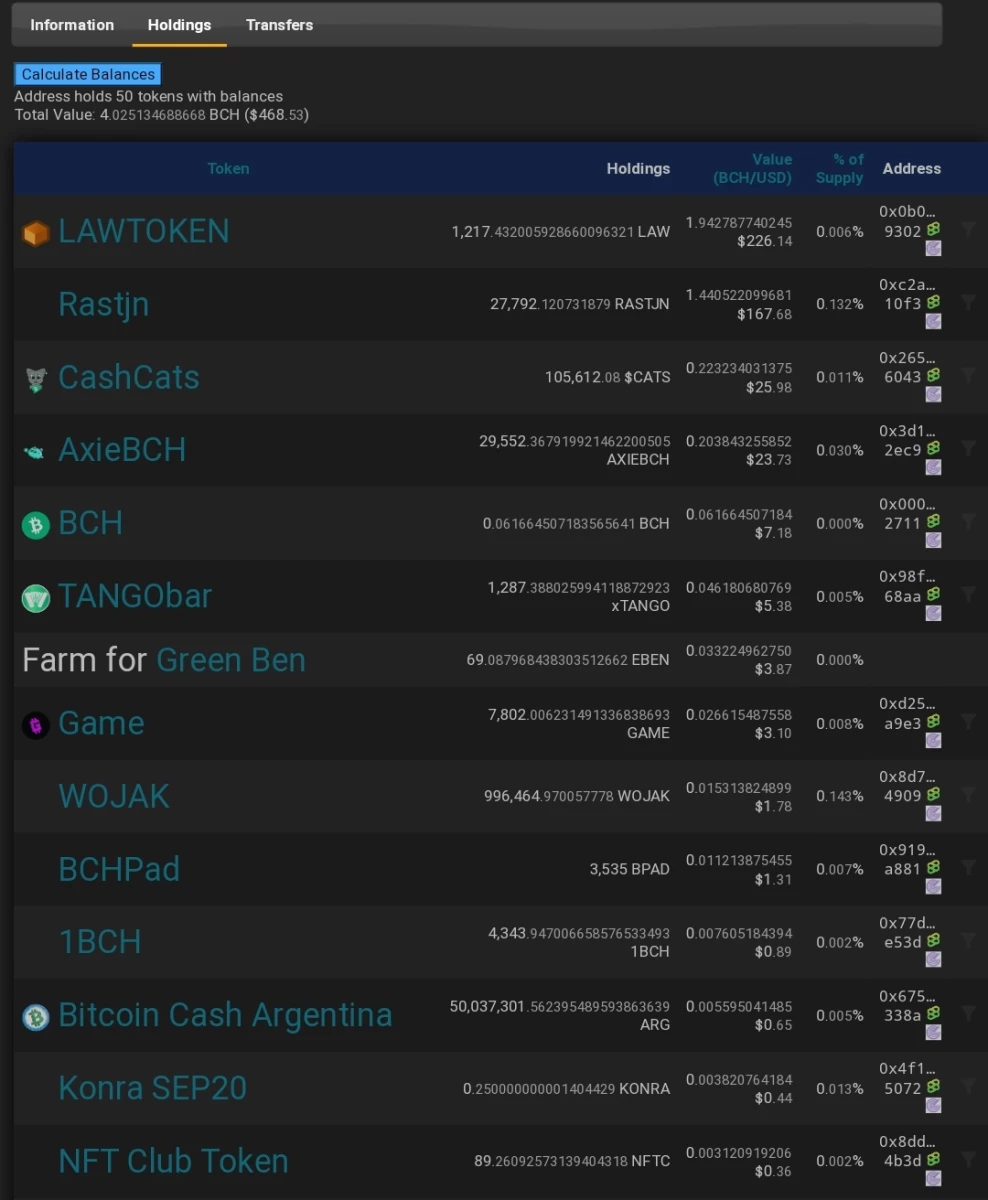Switch to the Transfers tab

point(279,25)
